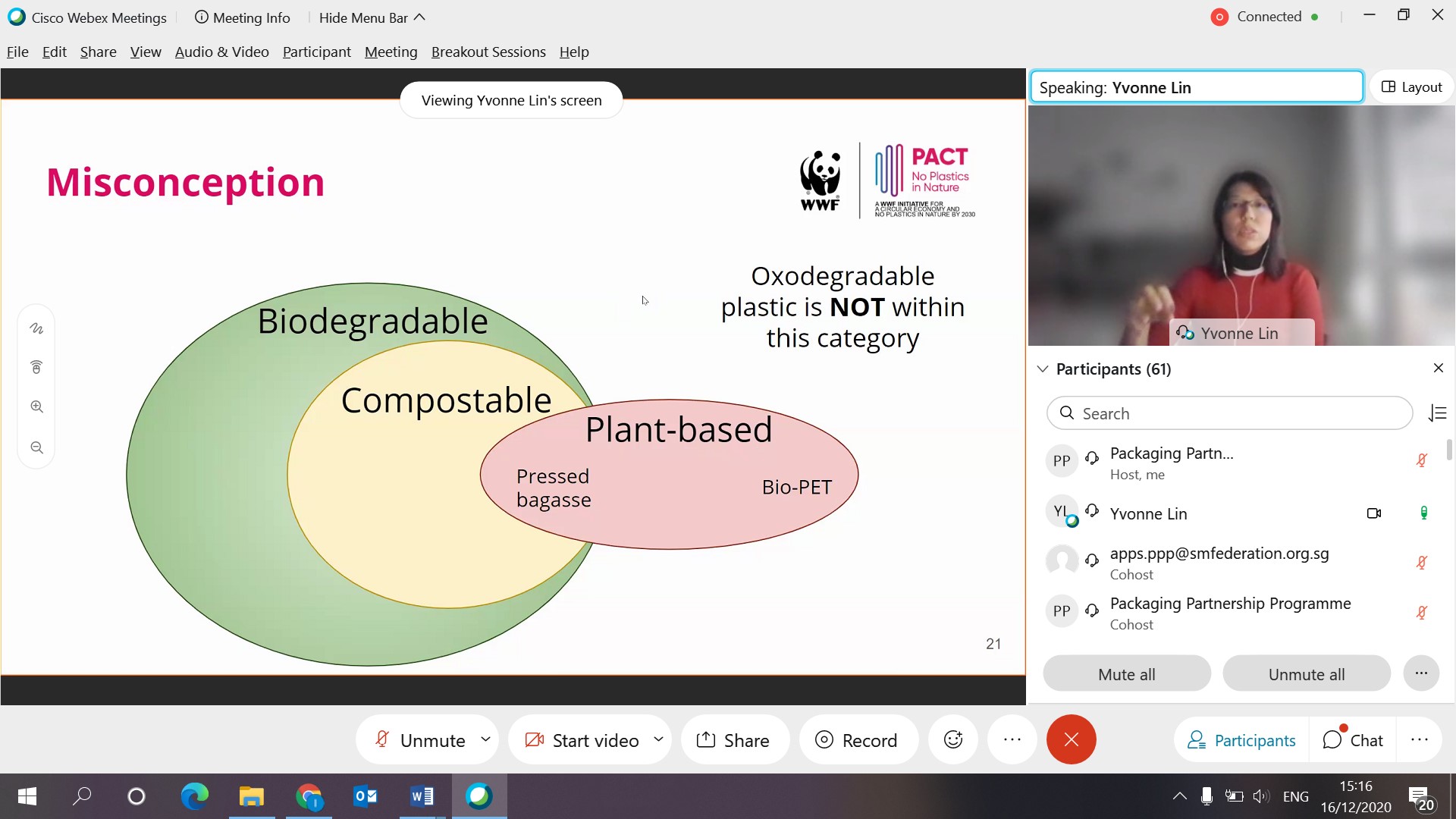Unmute the Packaging Partn... host microphone
Image resolution: width=1456 pixels, height=819 pixels.
tap(1422, 460)
